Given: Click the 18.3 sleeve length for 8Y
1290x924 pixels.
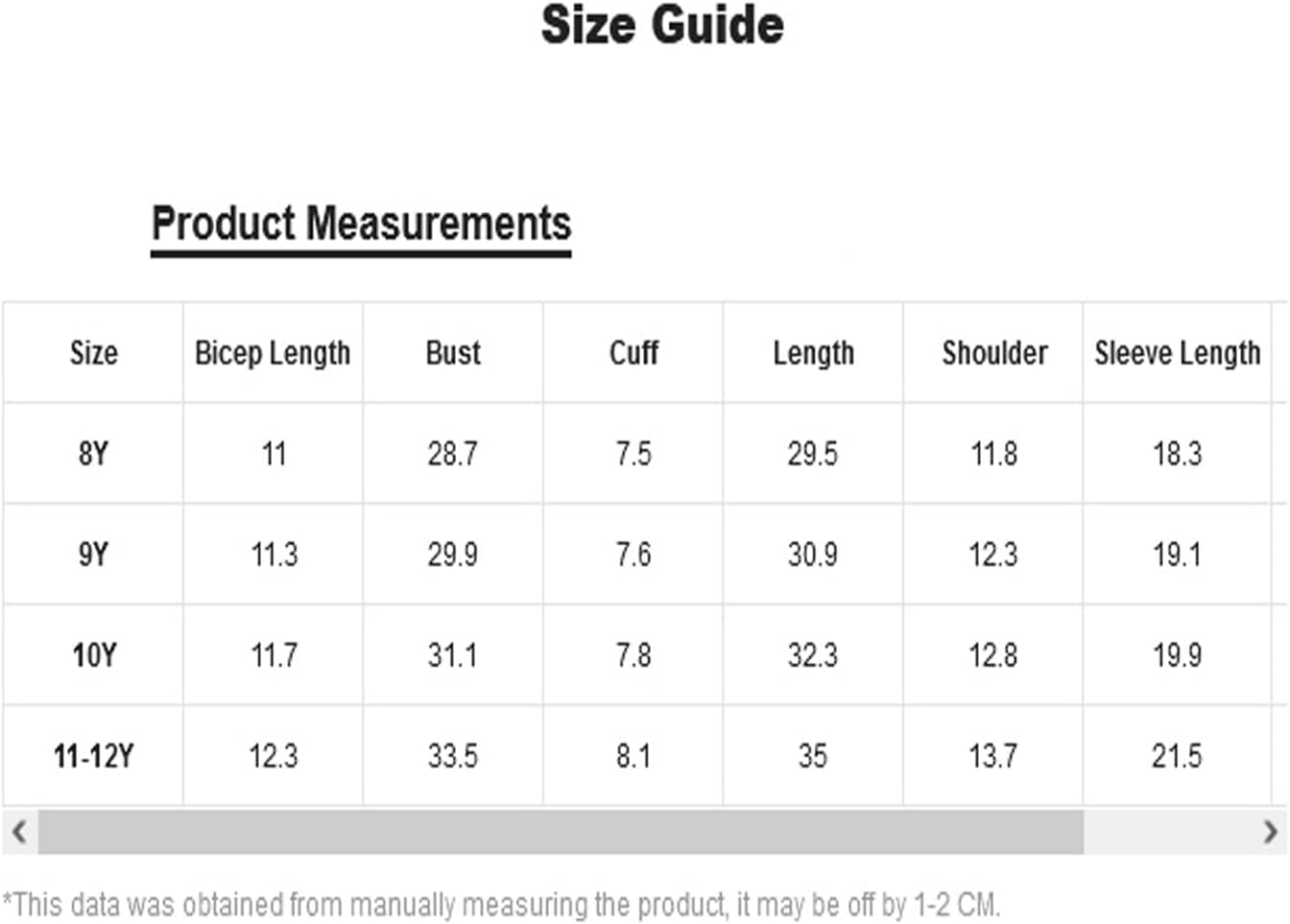Looking at the screenshot, I should [1177, 454].
